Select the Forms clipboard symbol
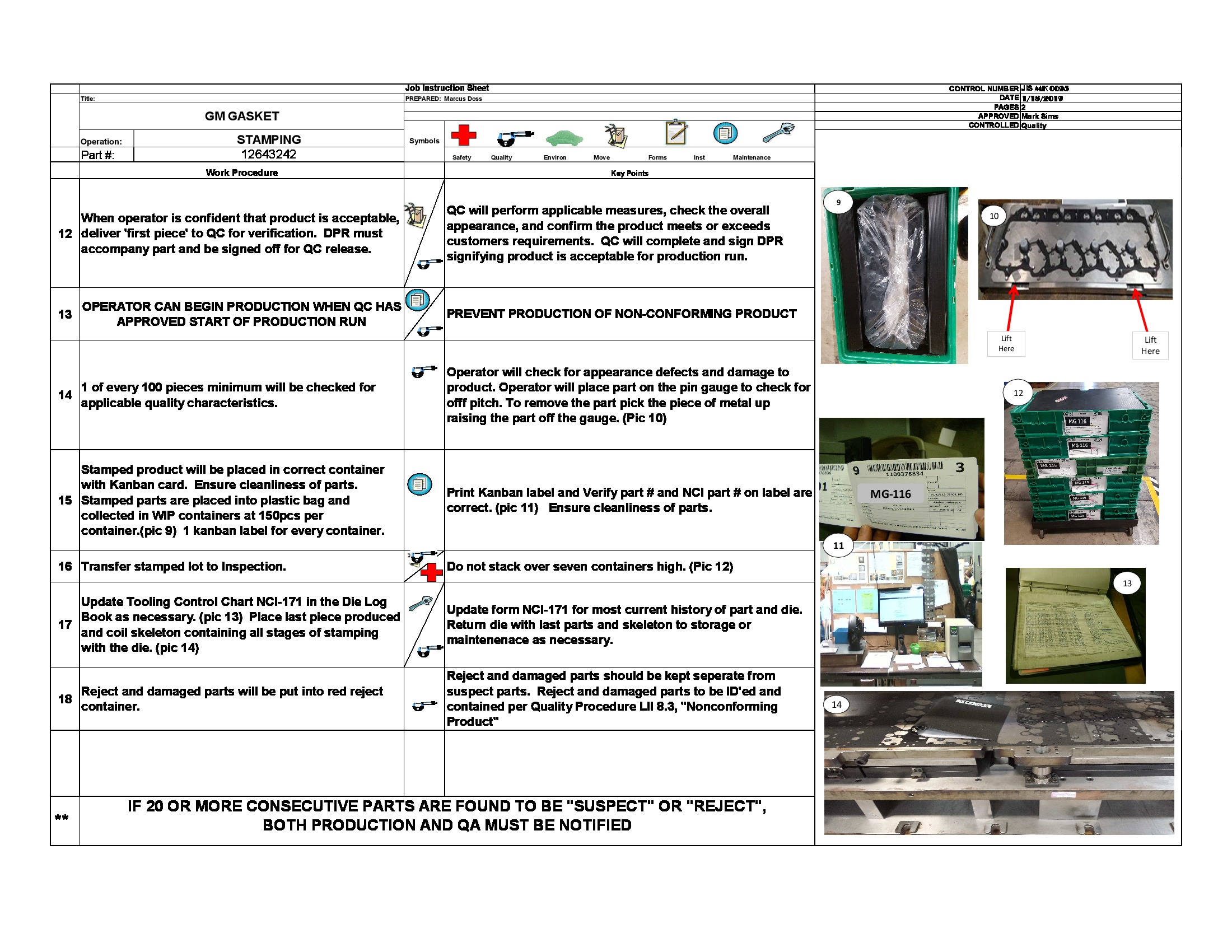1232x952 pixels. coord(675,134)
